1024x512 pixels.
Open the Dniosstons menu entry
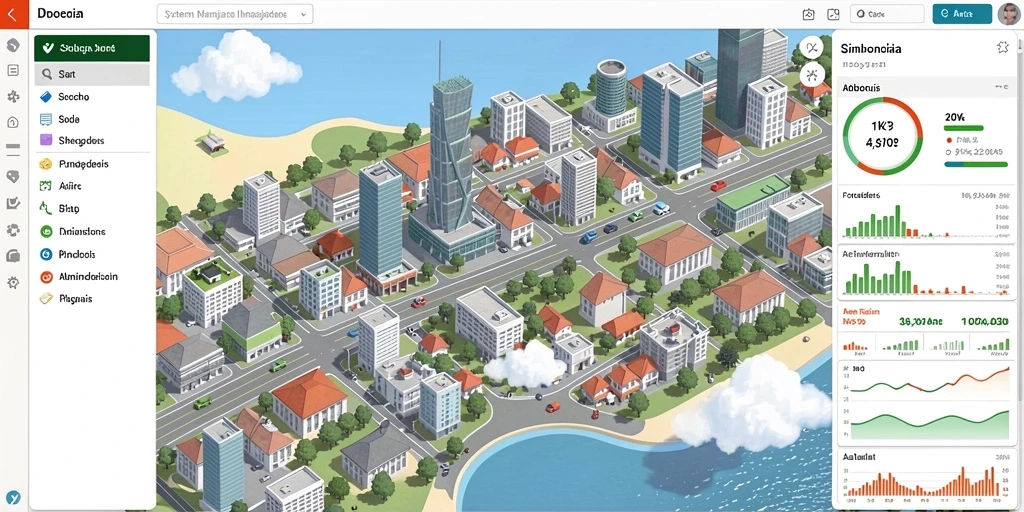[x=82, y=231]
